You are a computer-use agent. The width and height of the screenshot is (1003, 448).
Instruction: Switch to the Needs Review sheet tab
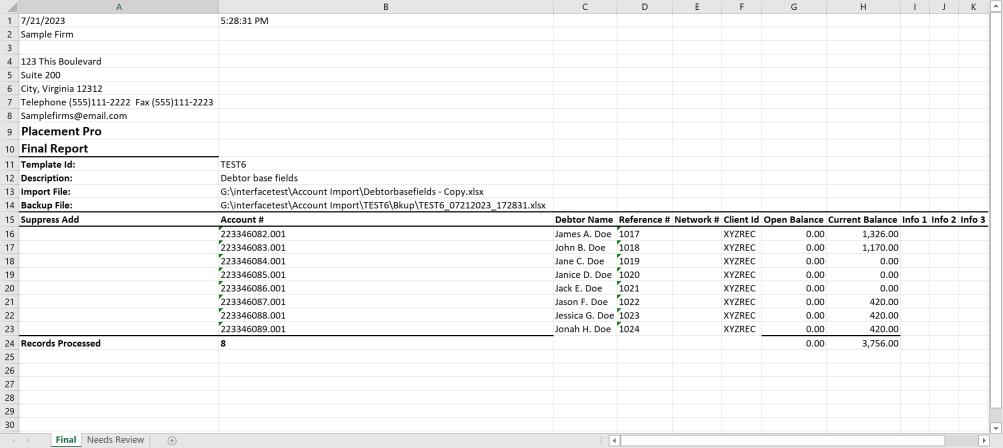click(x=115, y=440)
